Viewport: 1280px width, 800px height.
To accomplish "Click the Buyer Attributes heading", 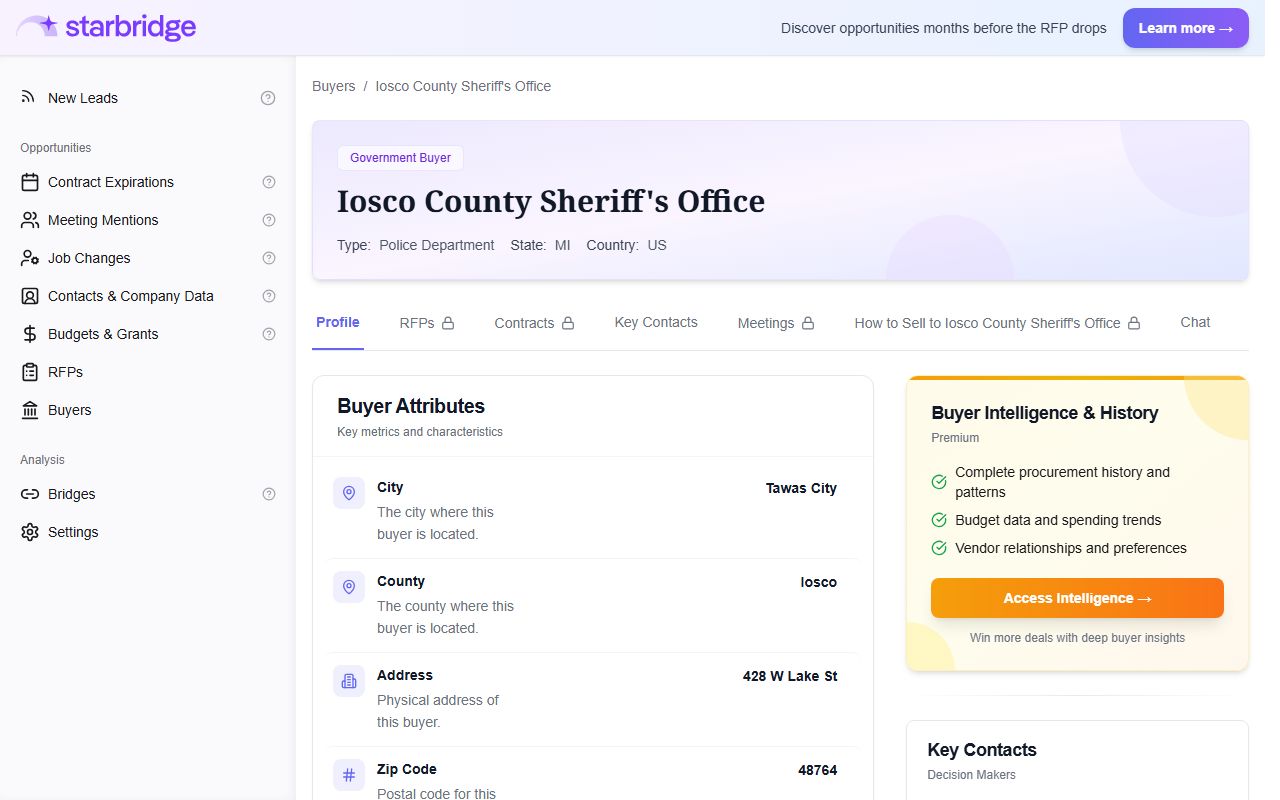I will pyautogui.click(x=411, y=406).
